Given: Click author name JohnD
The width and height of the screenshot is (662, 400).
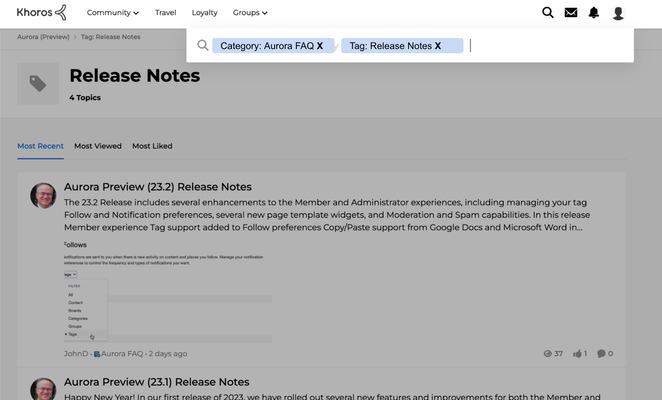Looking at the screenshot, I should (76, 354).
